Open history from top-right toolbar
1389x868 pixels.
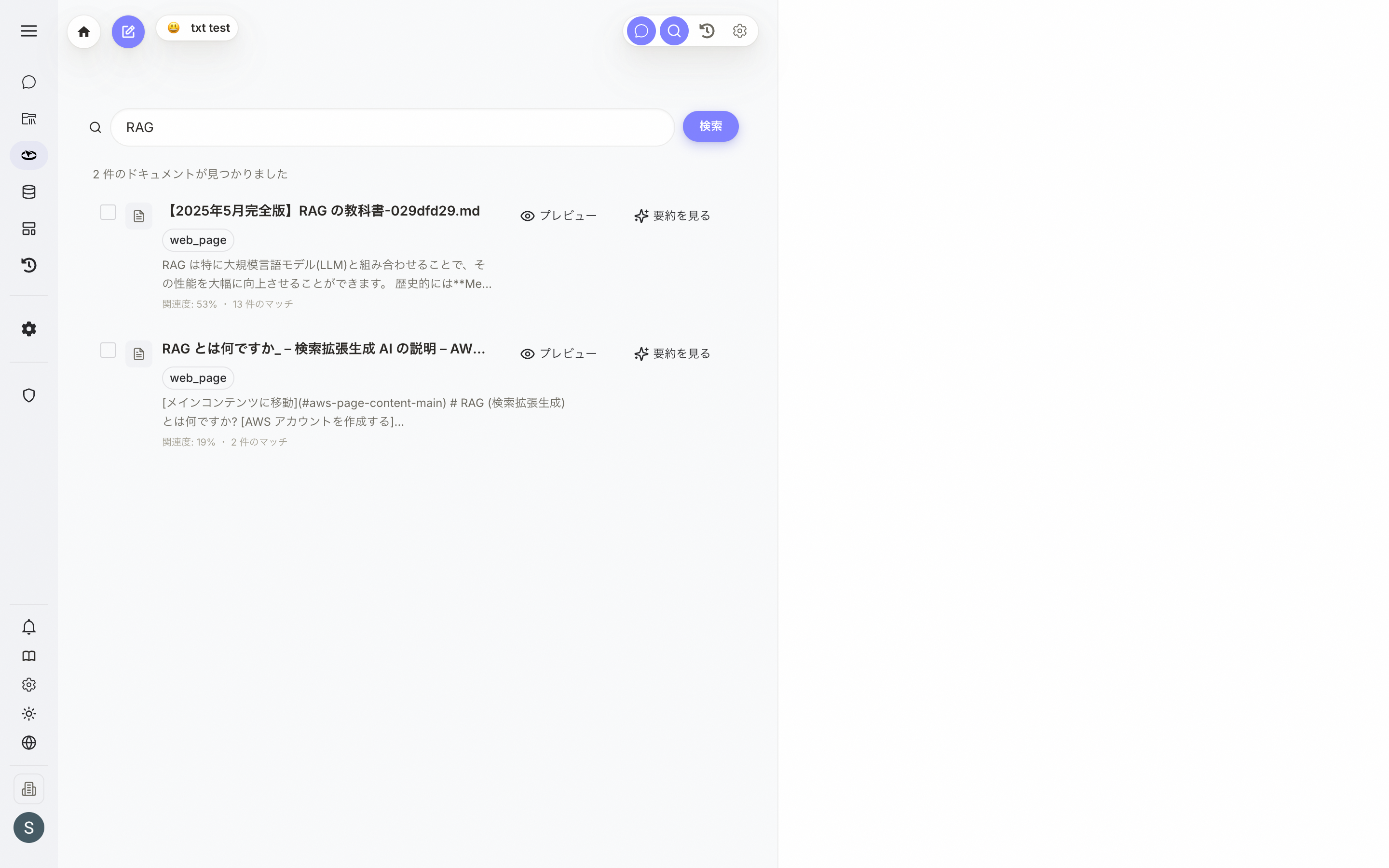[707, 31]
